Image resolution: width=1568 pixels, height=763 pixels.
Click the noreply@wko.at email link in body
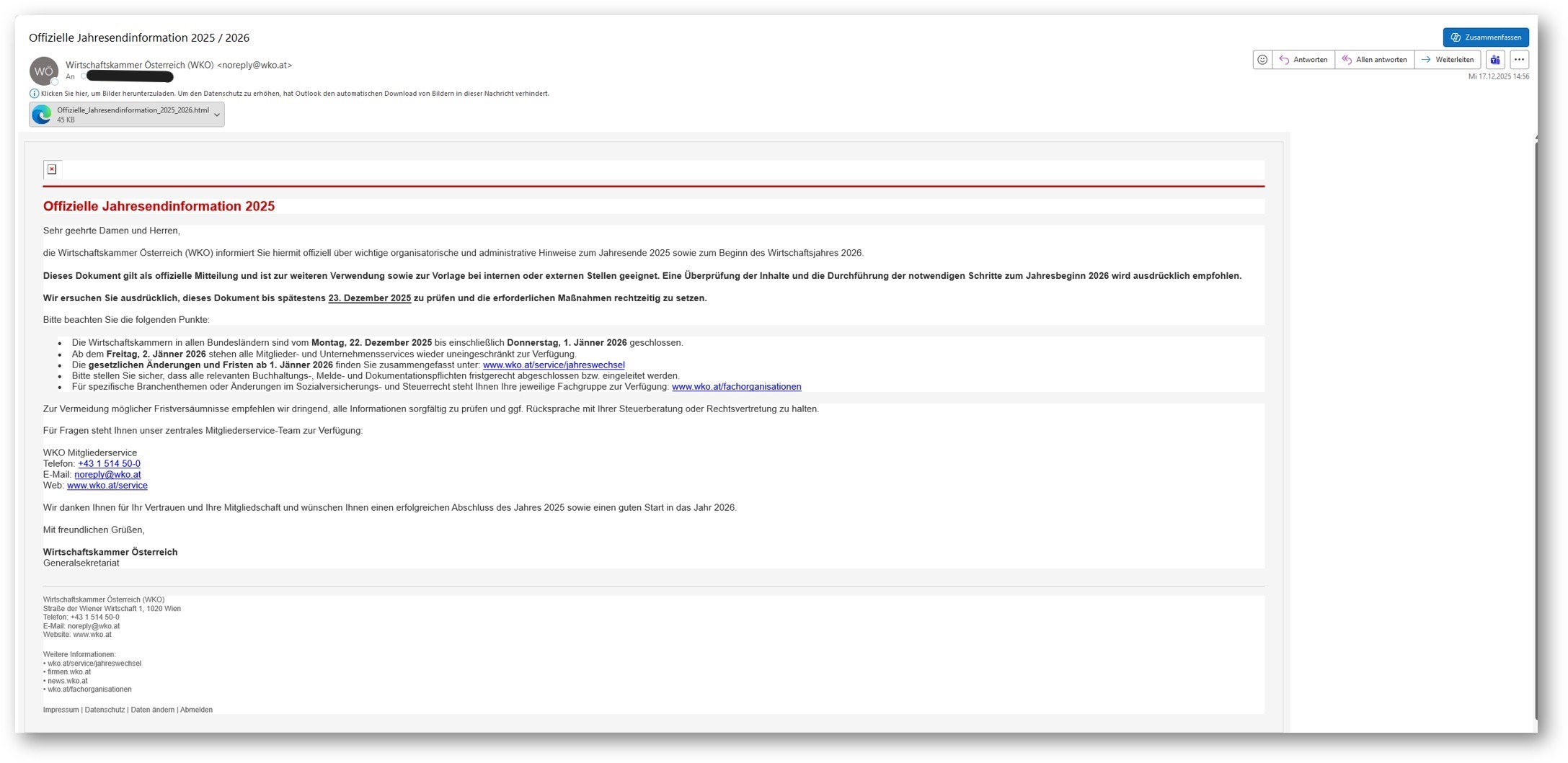pyautogui.click(x=107, y=475)
